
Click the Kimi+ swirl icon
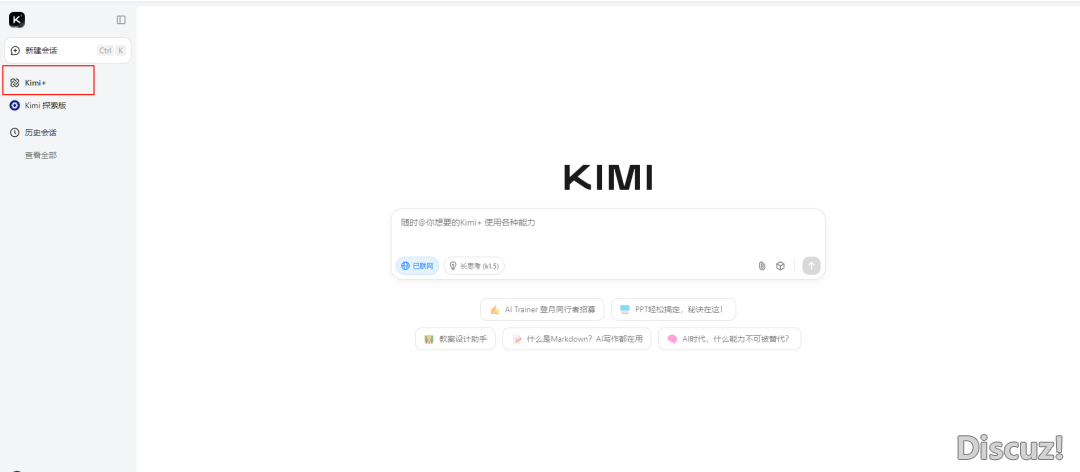[x=14, y=83]
